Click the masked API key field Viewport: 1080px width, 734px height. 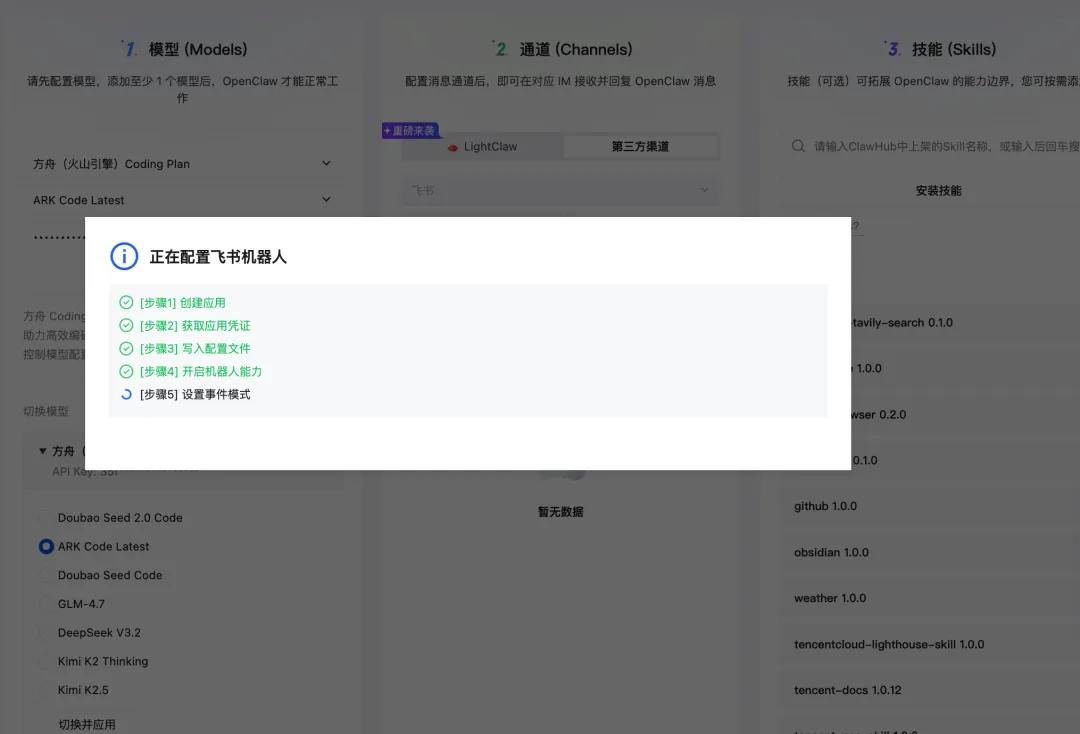point(59,237)
